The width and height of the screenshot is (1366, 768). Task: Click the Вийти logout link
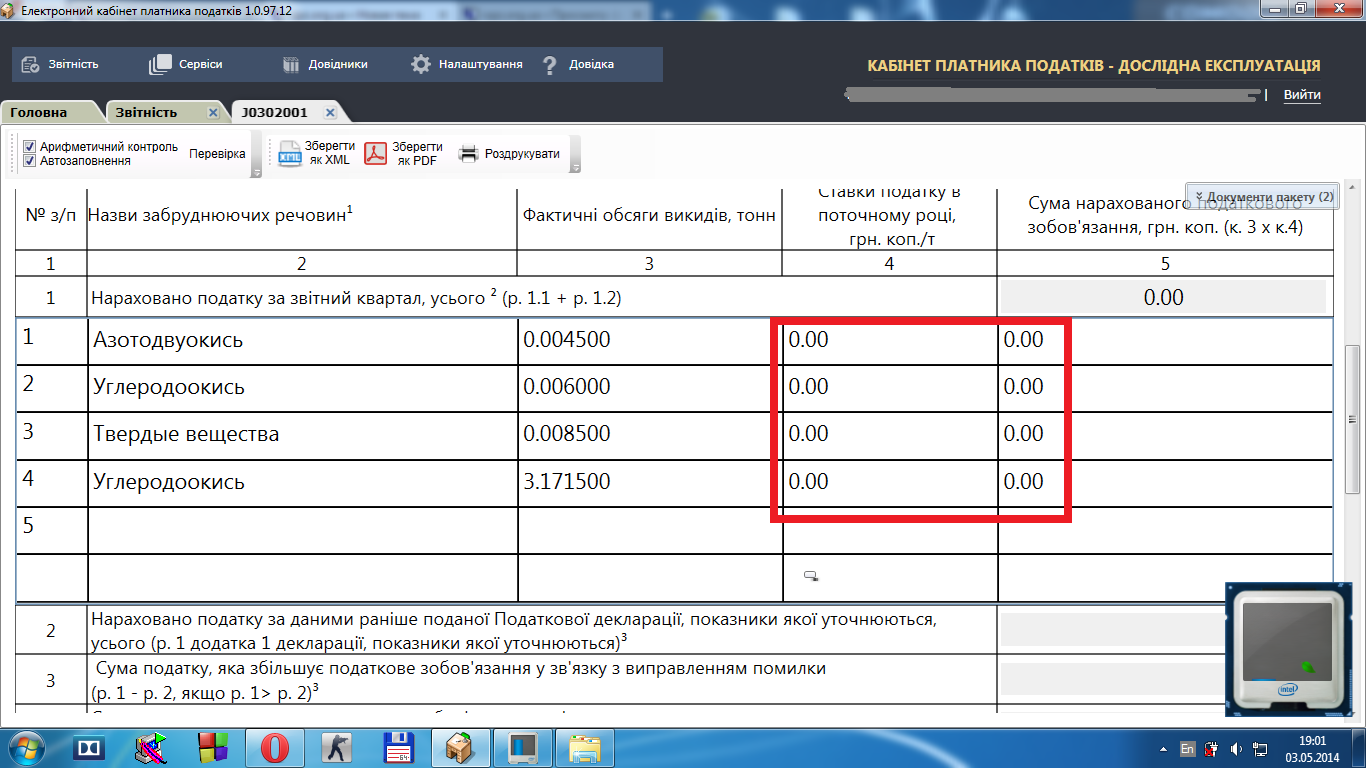coord(1301,95)
